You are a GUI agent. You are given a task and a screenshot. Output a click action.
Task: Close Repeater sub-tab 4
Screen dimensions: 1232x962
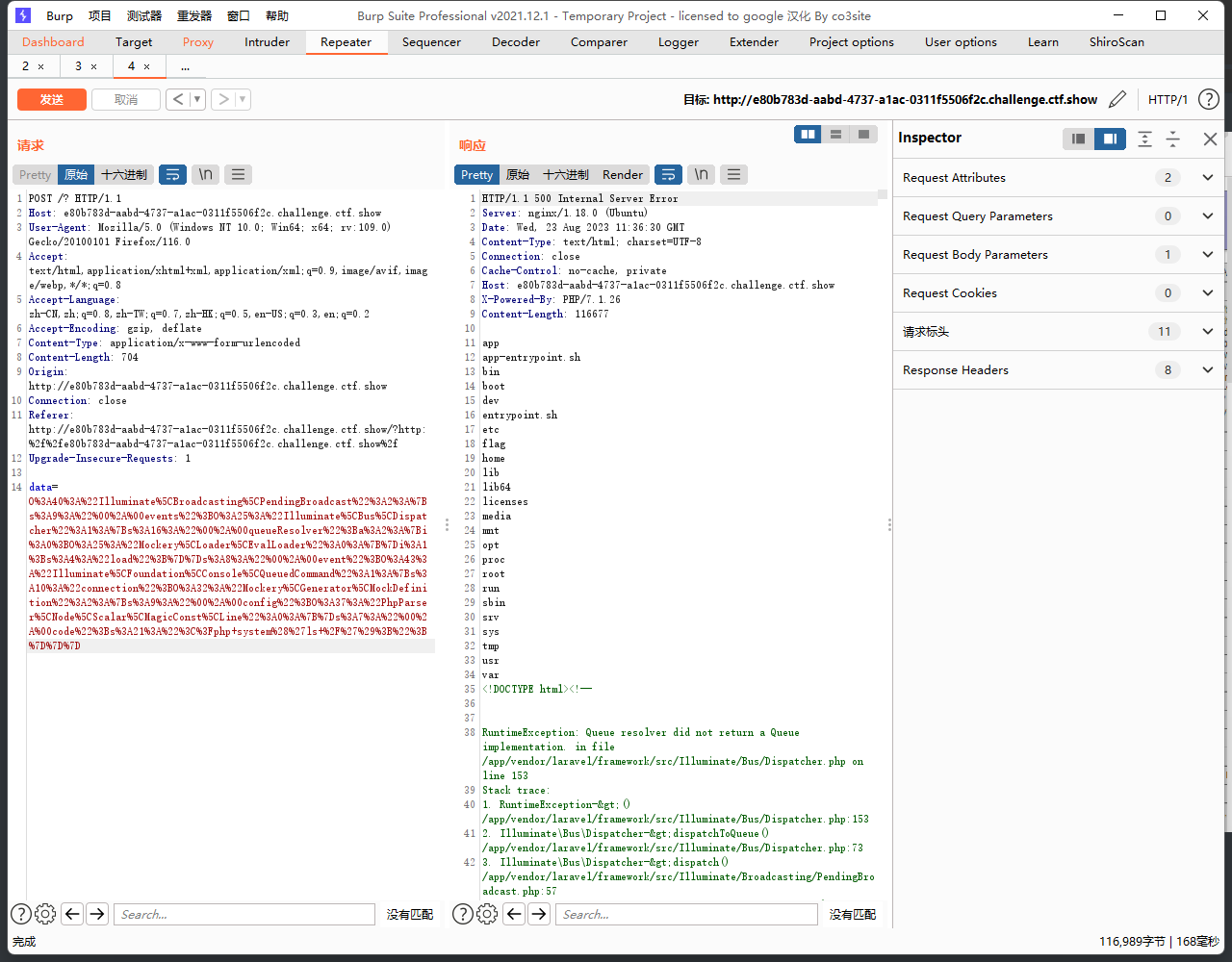[146, 66]
